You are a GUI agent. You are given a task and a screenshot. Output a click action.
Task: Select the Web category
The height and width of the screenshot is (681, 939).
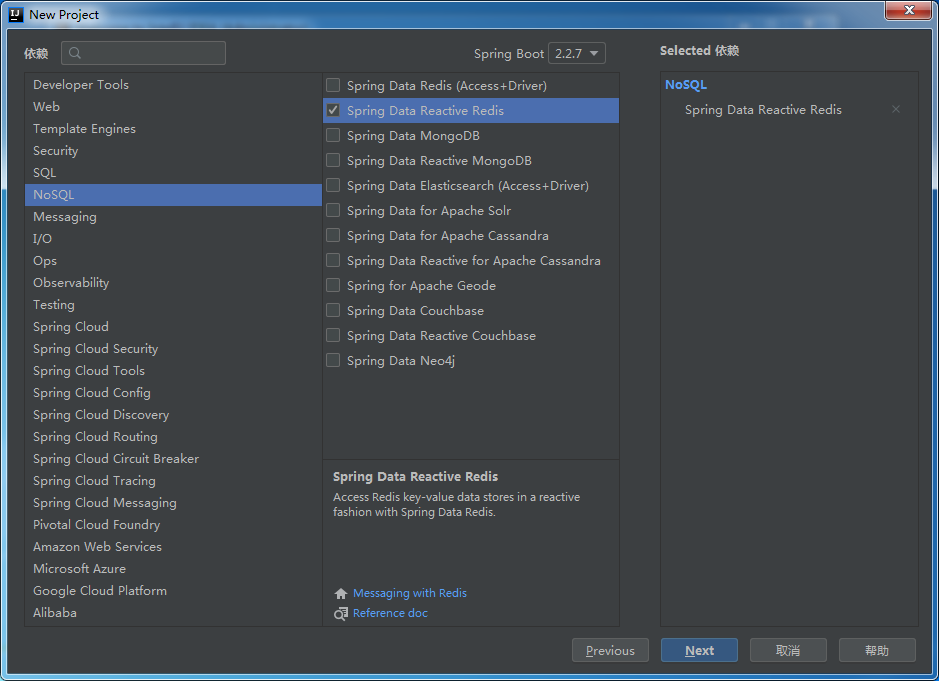(173, 107)
